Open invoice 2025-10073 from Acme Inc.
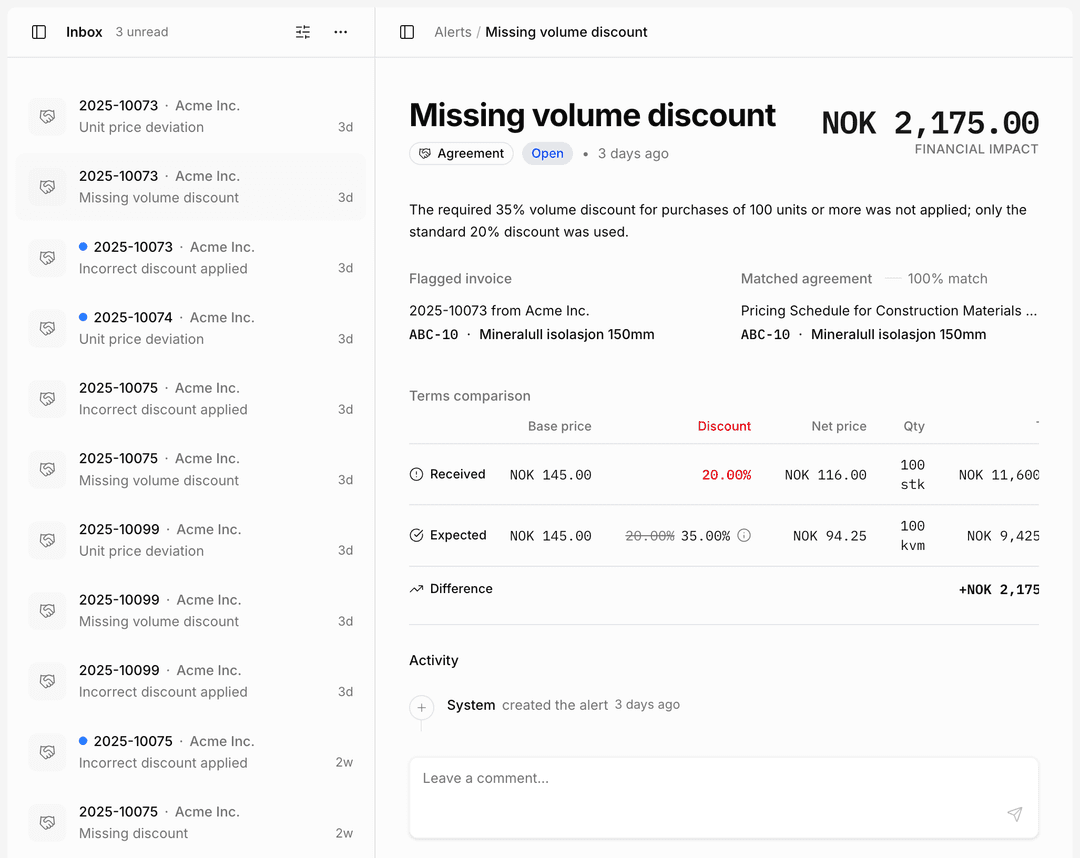Viewport: 1080px width, 858px height. click(499, 311)
